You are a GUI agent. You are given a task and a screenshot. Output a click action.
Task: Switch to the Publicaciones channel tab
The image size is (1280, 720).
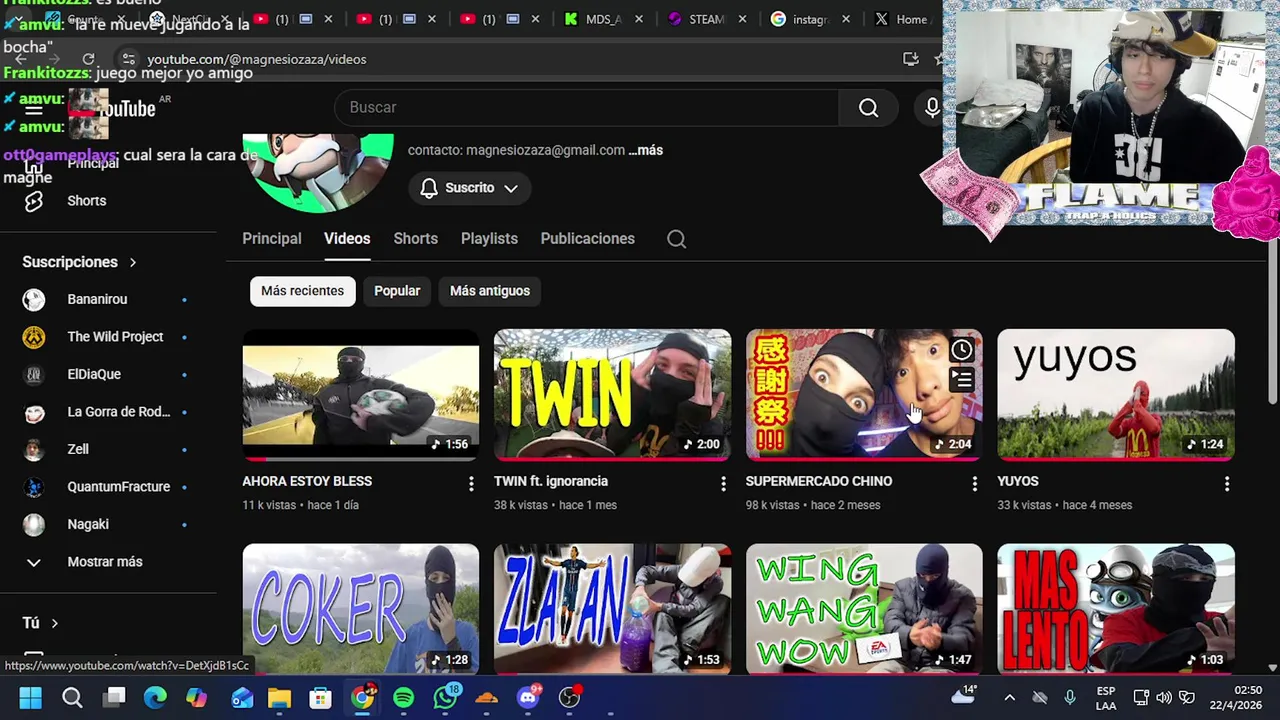(588, 239)
